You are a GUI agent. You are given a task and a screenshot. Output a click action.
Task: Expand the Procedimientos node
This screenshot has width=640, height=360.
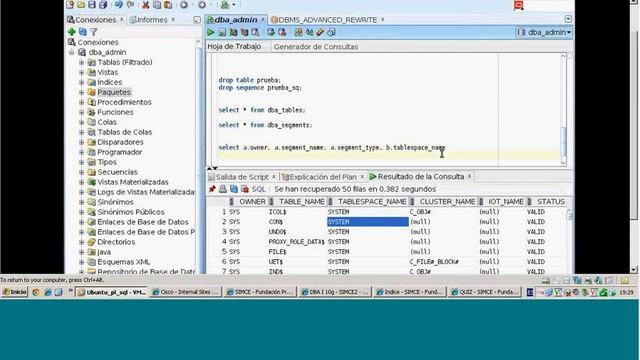point(82,102)
